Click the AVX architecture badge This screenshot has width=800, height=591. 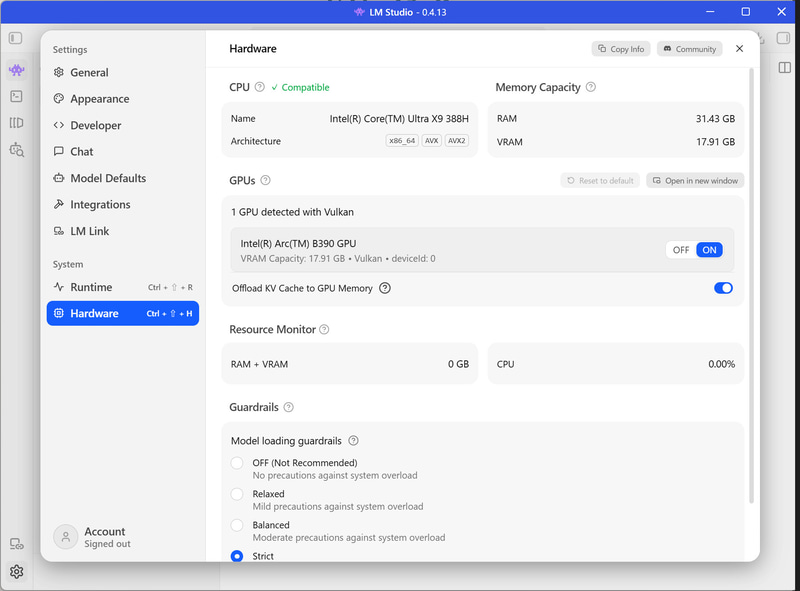point(432,141)
